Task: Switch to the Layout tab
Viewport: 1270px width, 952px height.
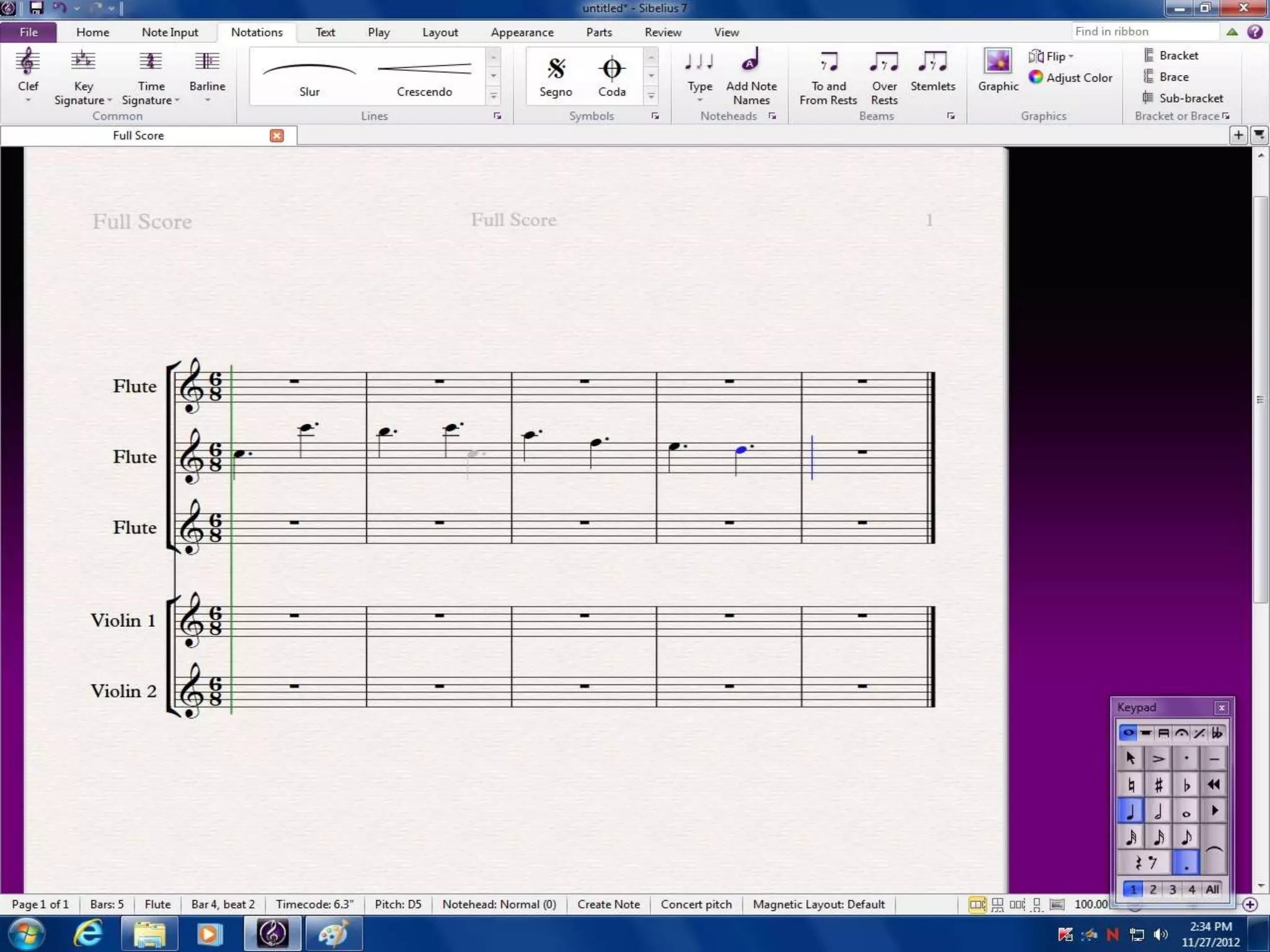Action: pyautogui.click(x=440, y=32)
